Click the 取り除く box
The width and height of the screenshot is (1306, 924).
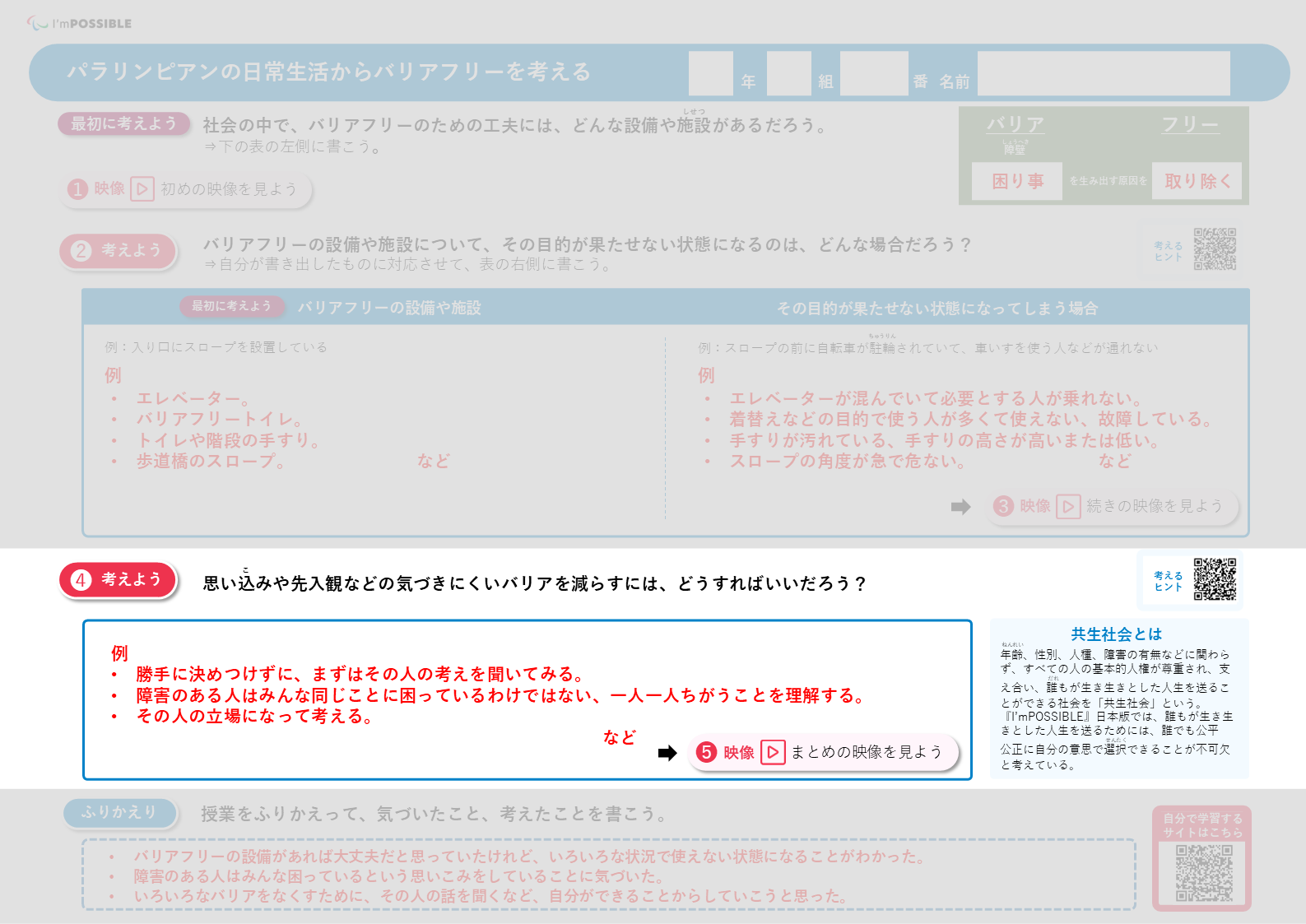coord(1197,181)
